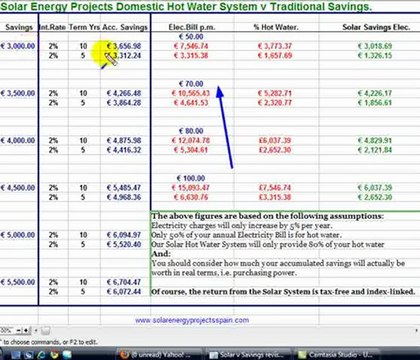Select the € 50.00 electricity bill cell
Screen dimensions: 420x360
(191, 37)
